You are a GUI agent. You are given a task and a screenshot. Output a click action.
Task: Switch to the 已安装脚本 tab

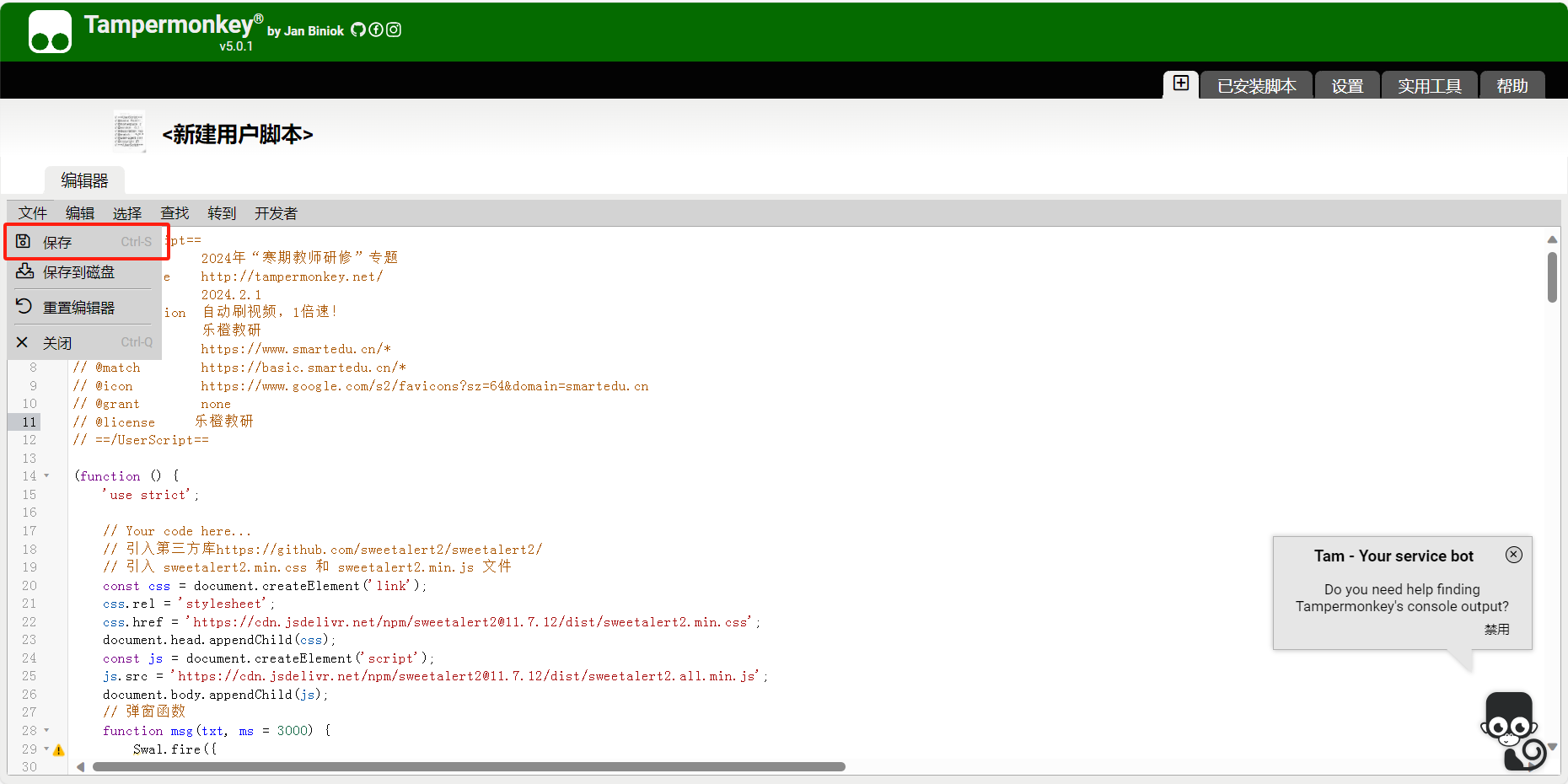pyautogui.click(x=1256, y=85)
